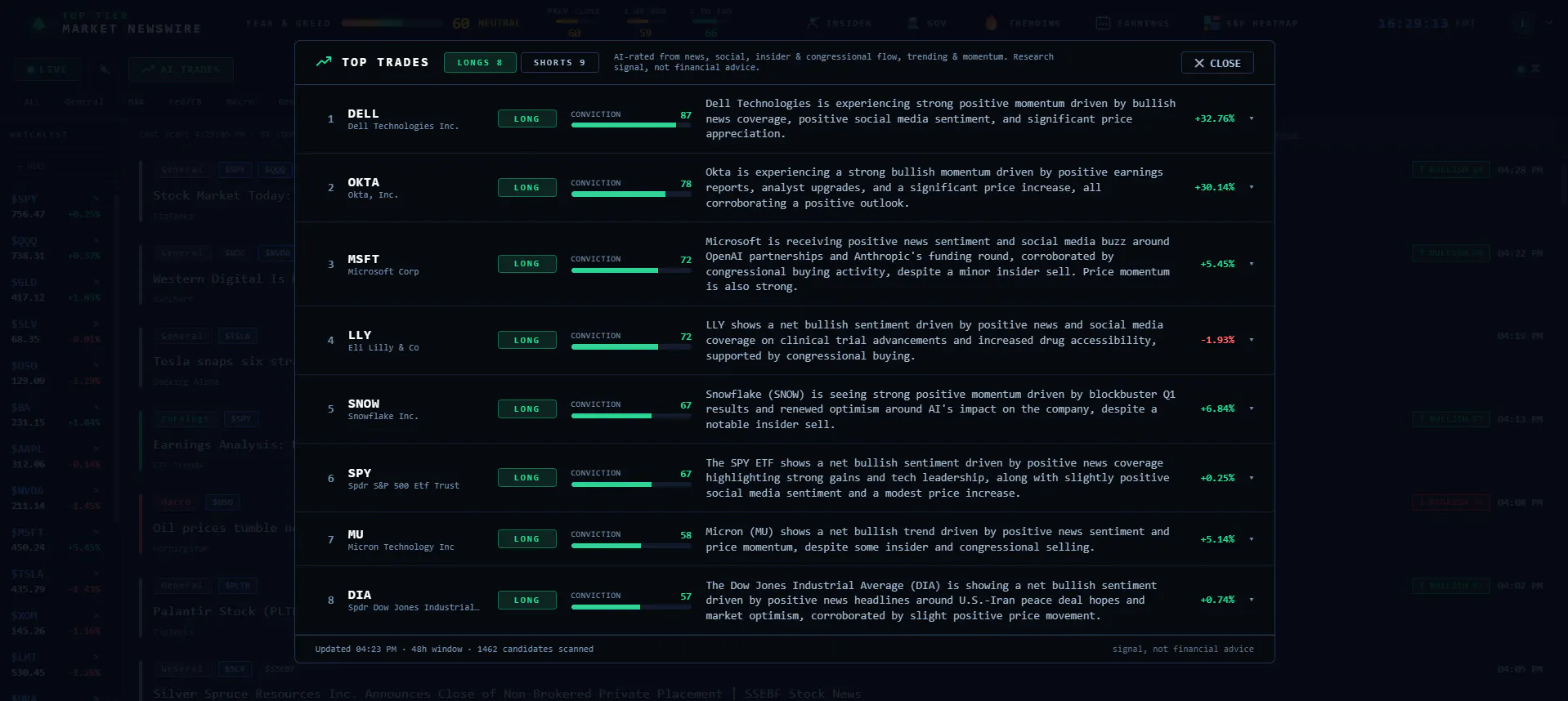Click the LLY ticker symbol
The height and width of the screenshot is (701, 1568).
[360, 335]
